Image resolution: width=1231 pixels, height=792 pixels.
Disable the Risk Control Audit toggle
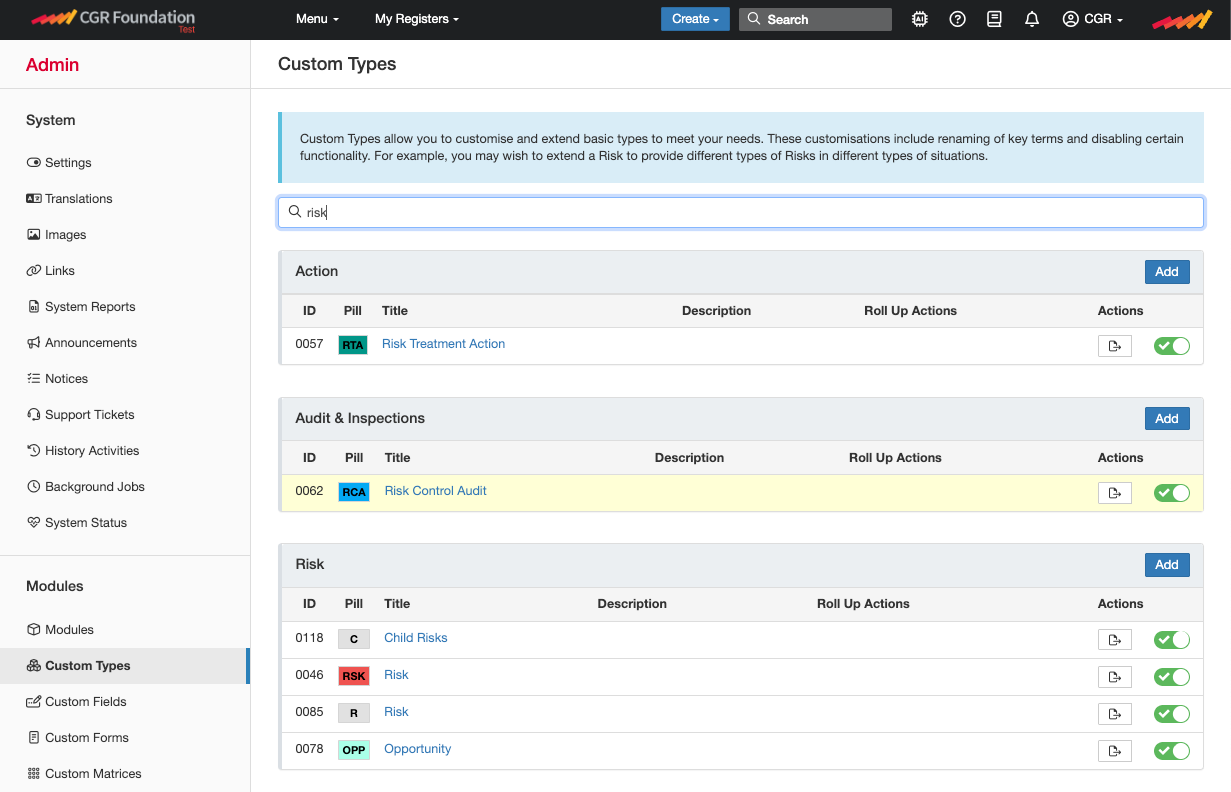pyautogui.click(x=1171, y=493)
